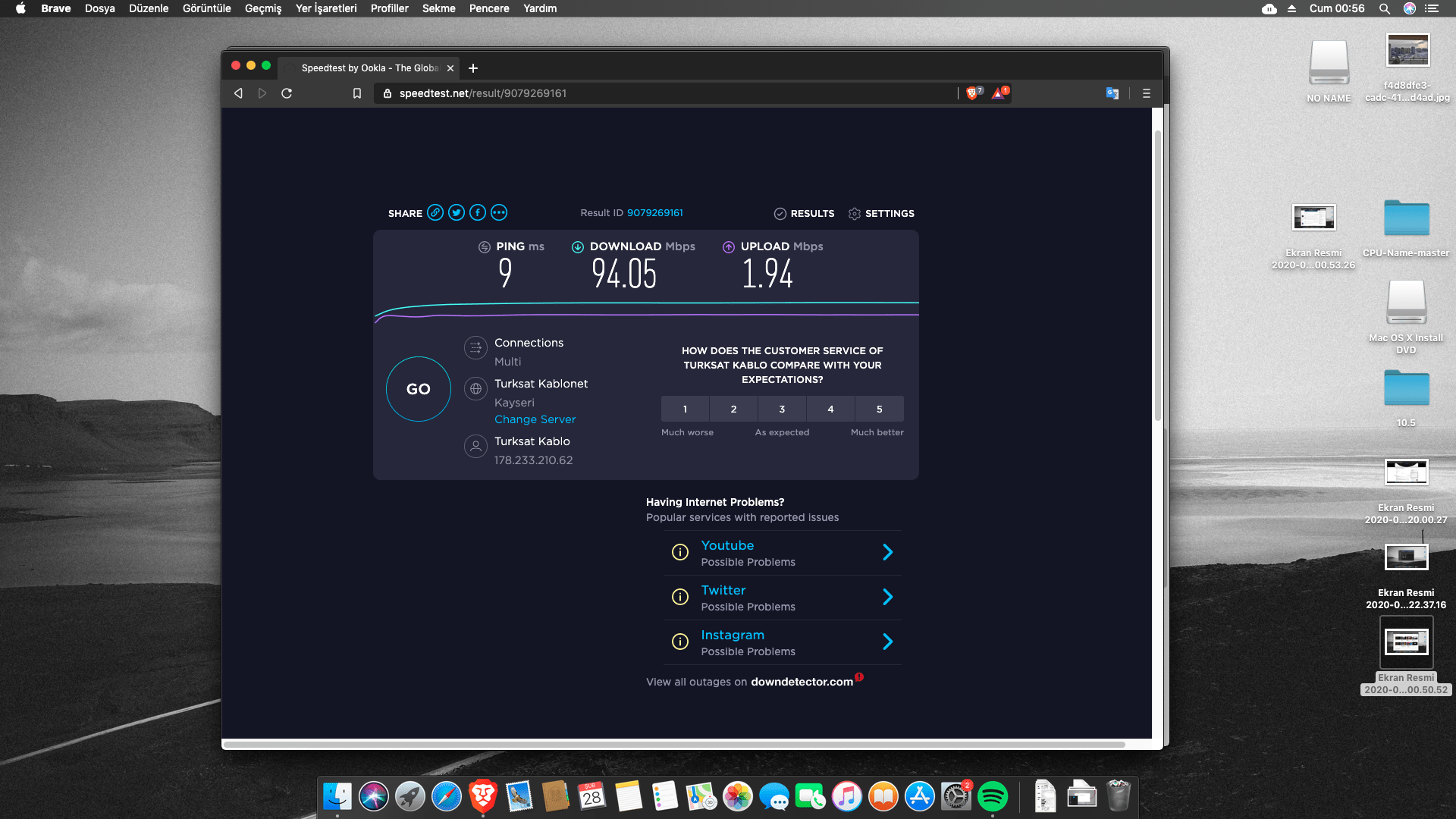Rate customer service 1 Much worse
Screen dimensions: 1456x819
pos(685,409)
